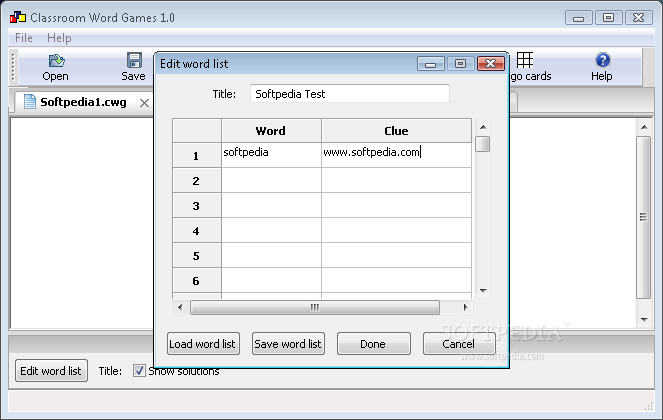663x420 pixels.
Task: Select row header 1
Action: click(x=196, y=156)
